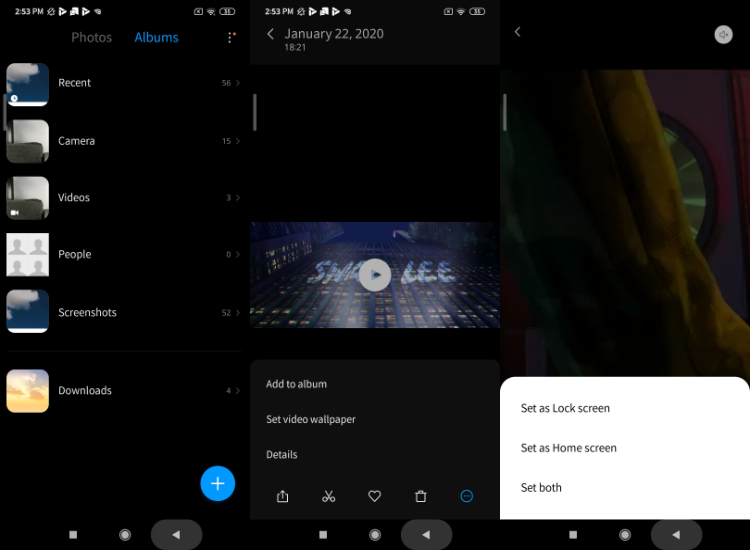750x550 pixels.
Task: Open the Videos album thumbnail
Action: click(x=28, y=198)
